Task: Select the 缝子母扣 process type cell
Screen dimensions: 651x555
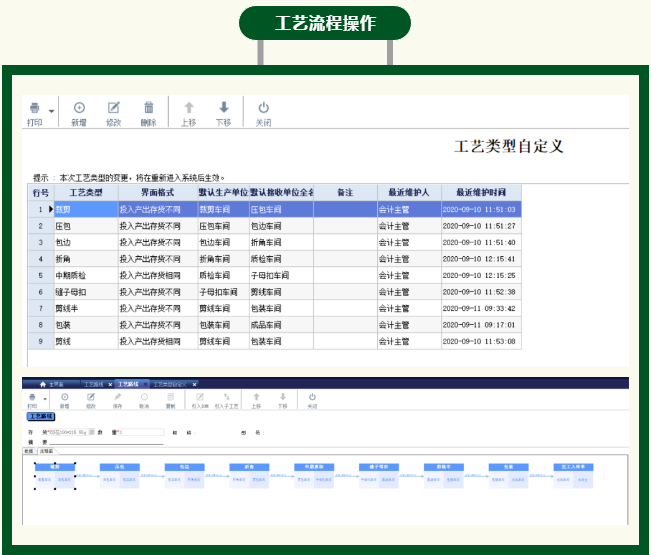Action: point(86,292)
